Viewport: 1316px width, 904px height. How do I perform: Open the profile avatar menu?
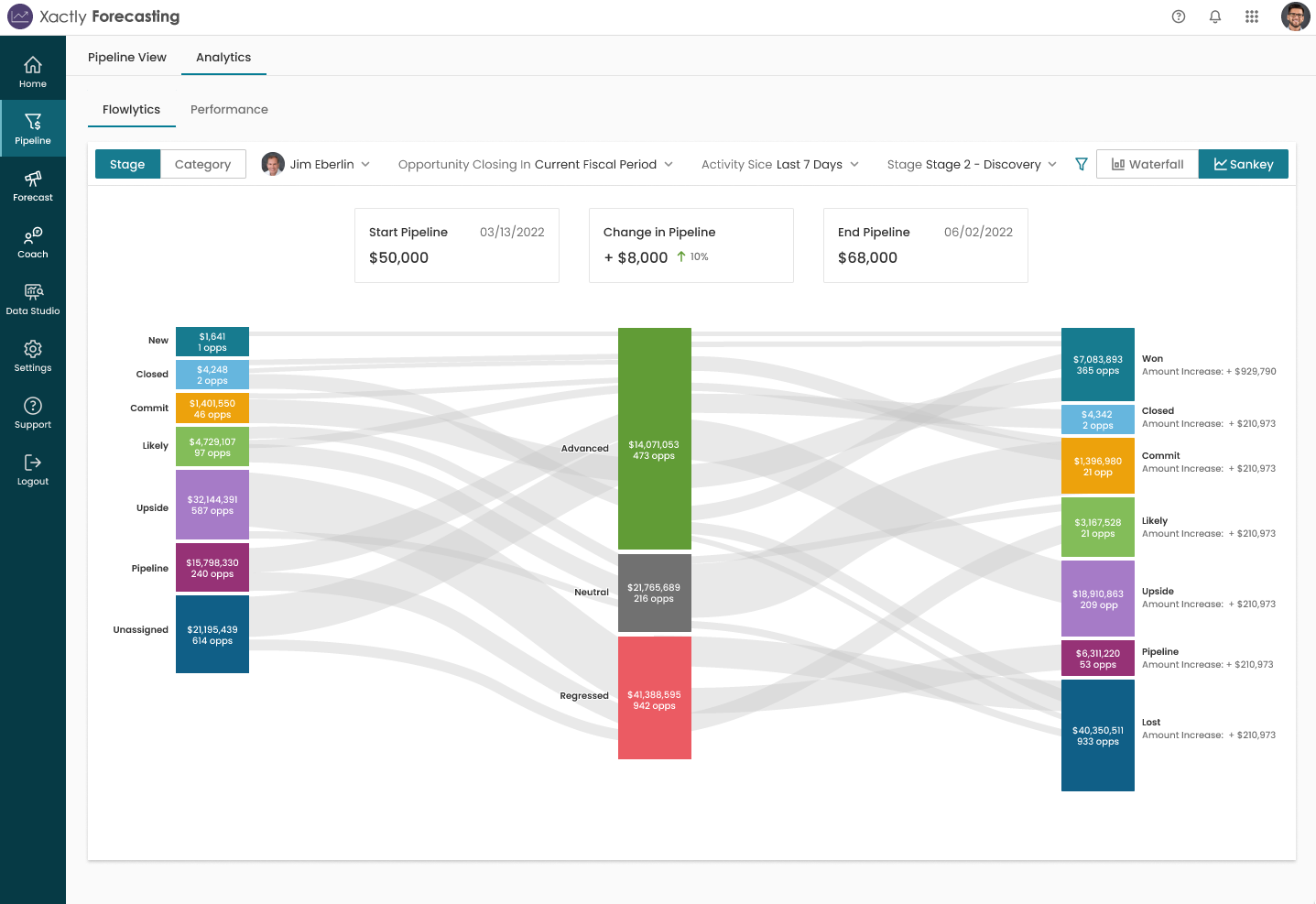(x=1295, y=16)
